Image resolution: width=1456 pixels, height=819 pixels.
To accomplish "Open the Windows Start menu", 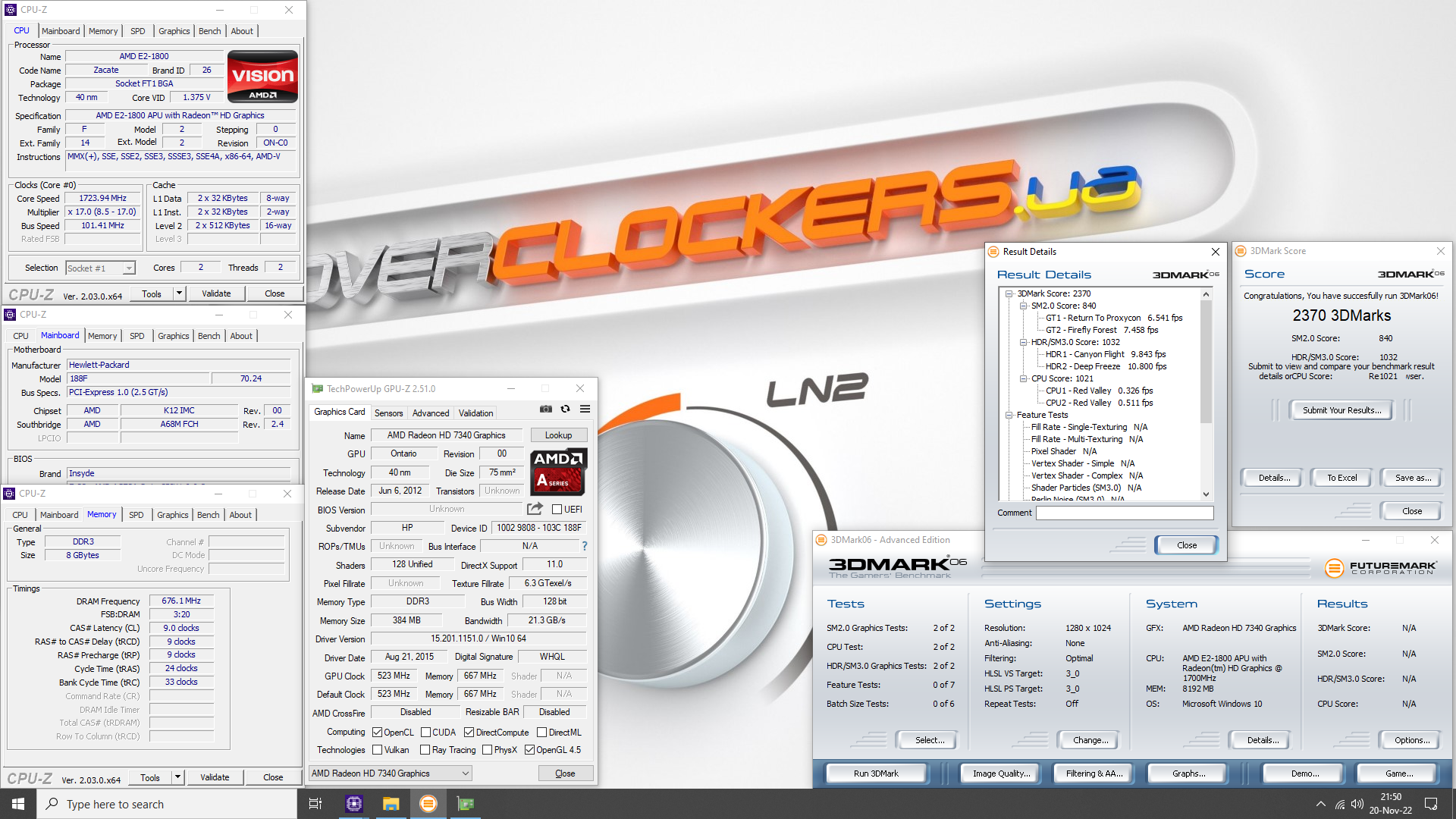I will coord(18,804).
